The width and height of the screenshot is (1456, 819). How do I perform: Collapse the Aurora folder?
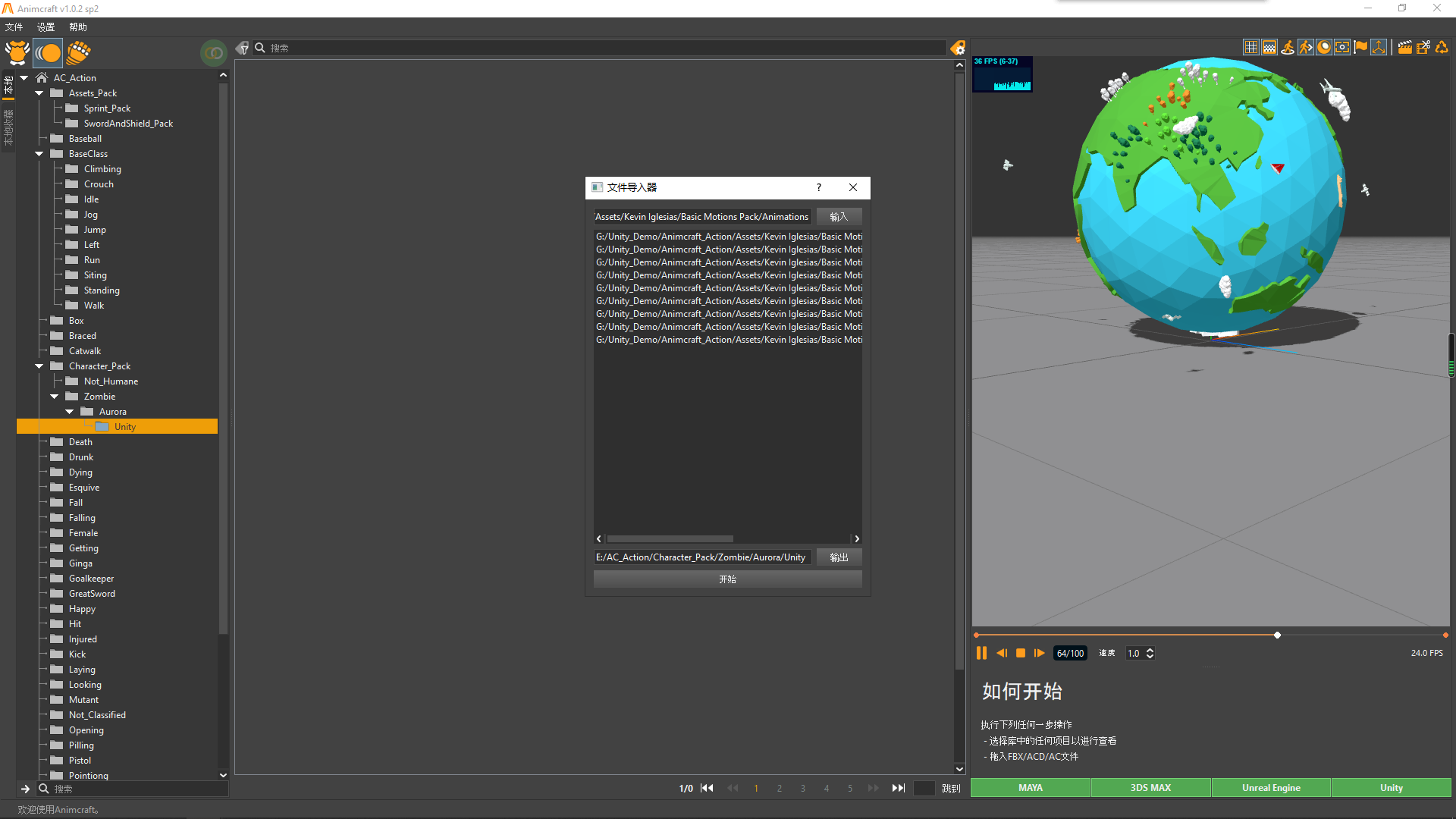pos(69,411)
